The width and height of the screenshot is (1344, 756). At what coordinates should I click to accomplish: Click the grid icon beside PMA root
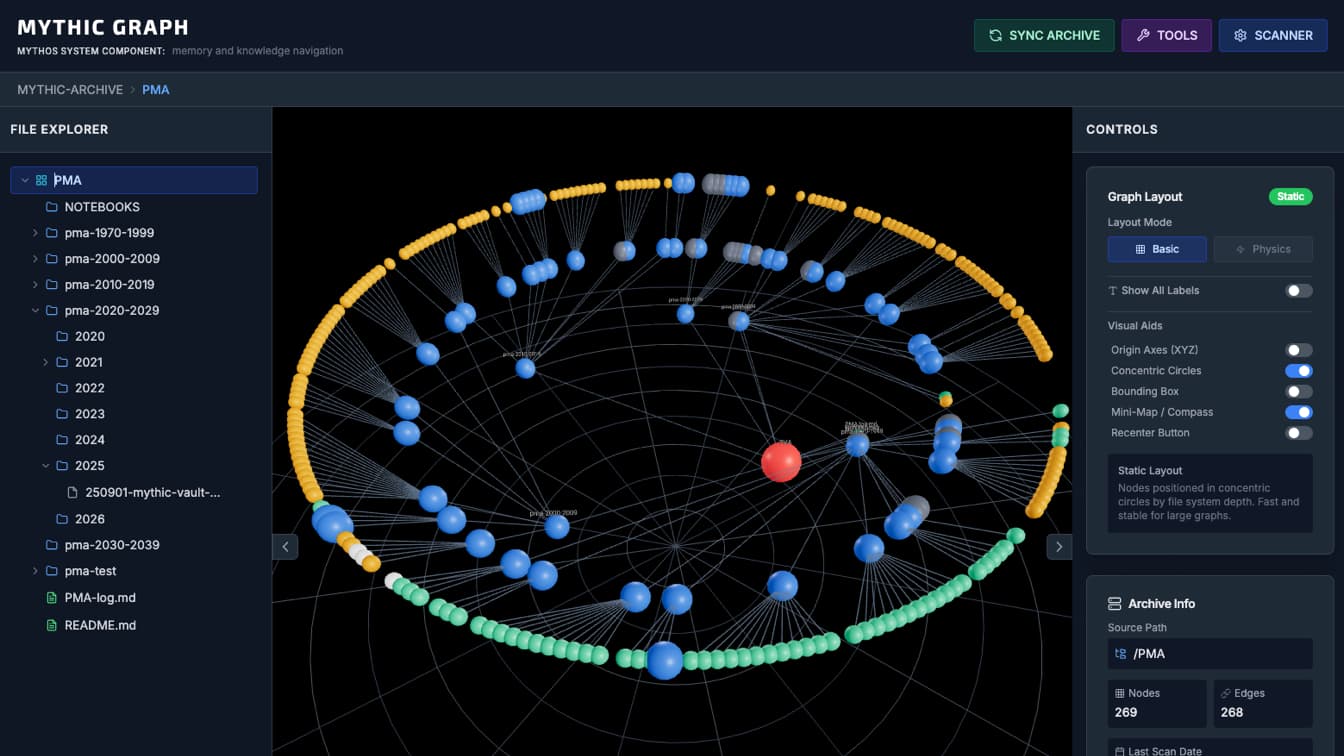[41, 180]
